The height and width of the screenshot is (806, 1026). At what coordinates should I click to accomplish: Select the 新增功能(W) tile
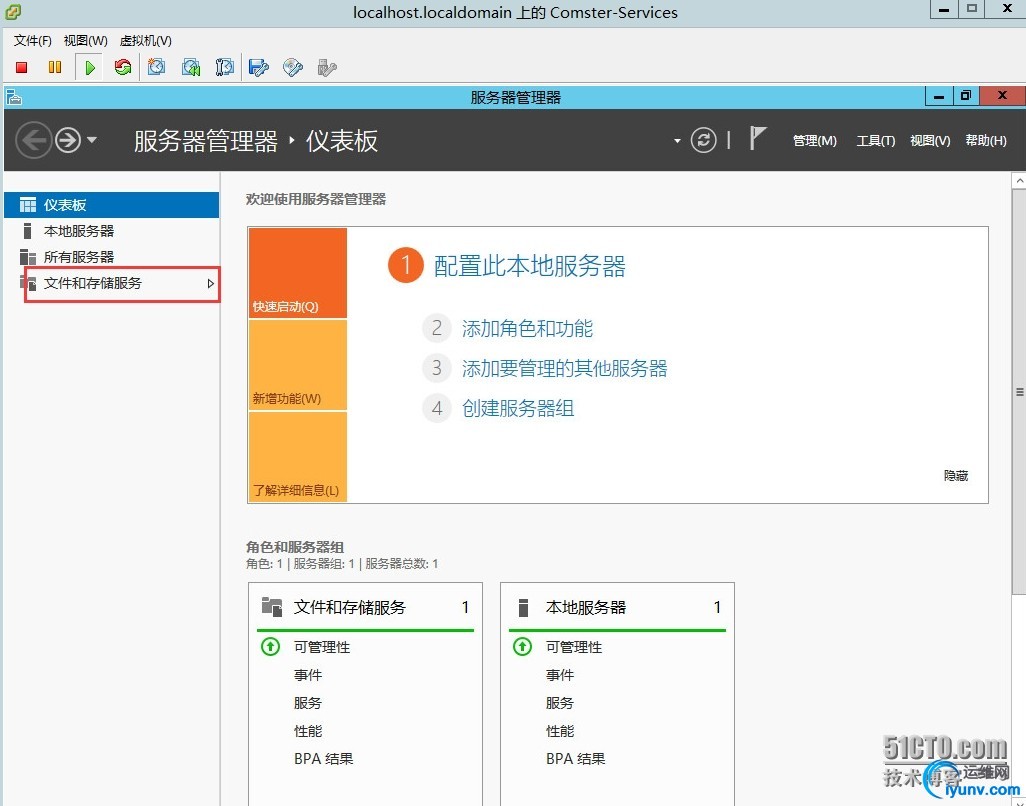(x=298, y=365)
